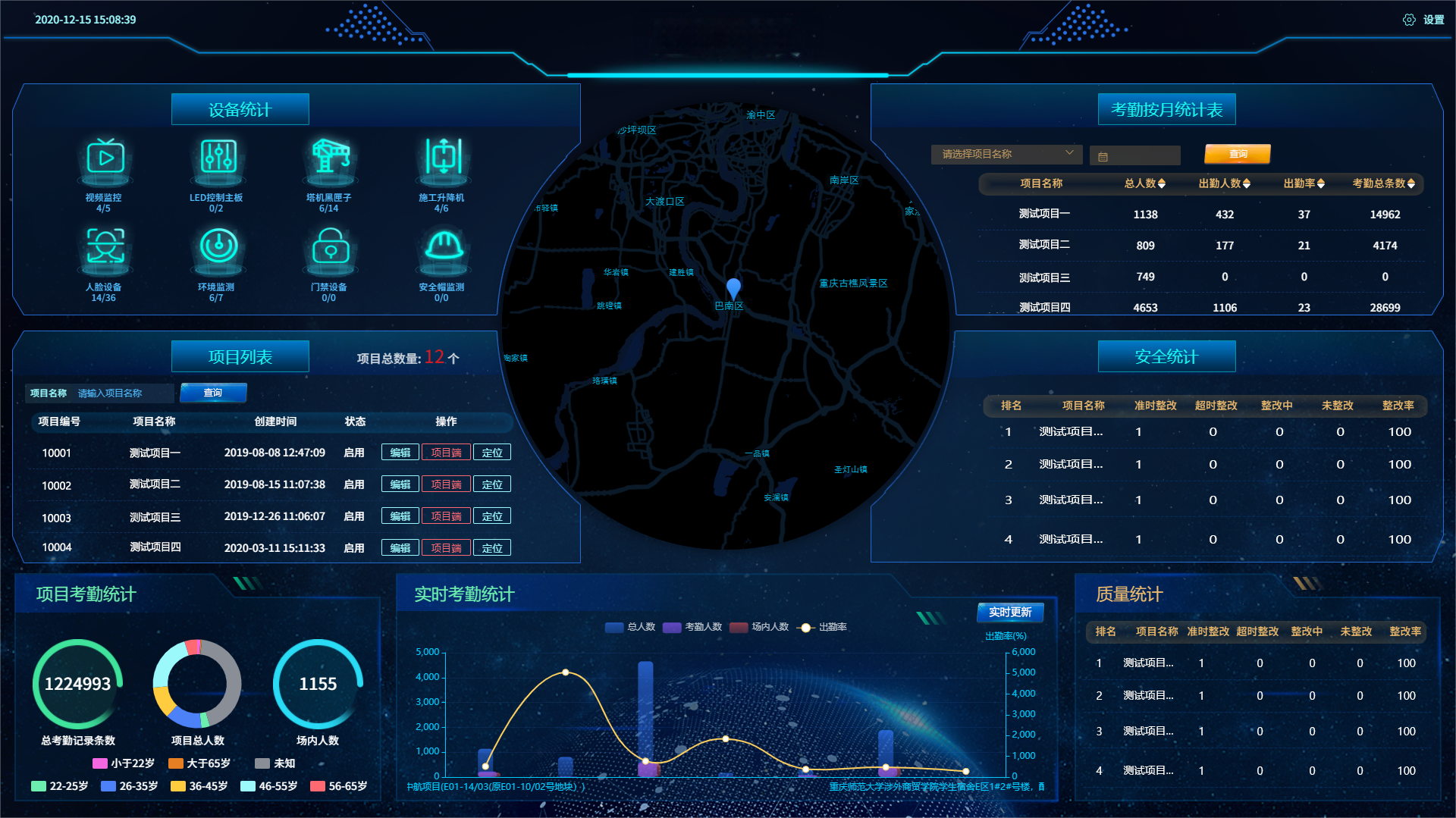The height and width of the screenshot is (818, 1456).
Task: Click the 26-35岁 age legend color swatch
Action: (108, 786)
